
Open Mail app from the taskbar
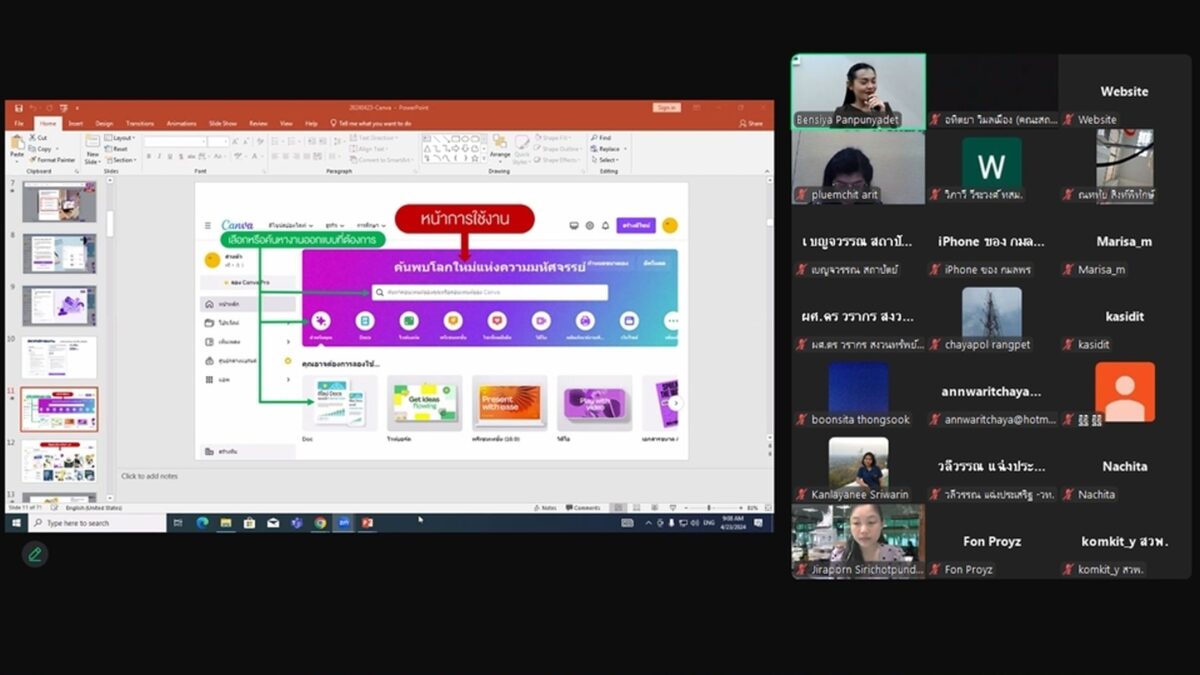click(273, 523)
